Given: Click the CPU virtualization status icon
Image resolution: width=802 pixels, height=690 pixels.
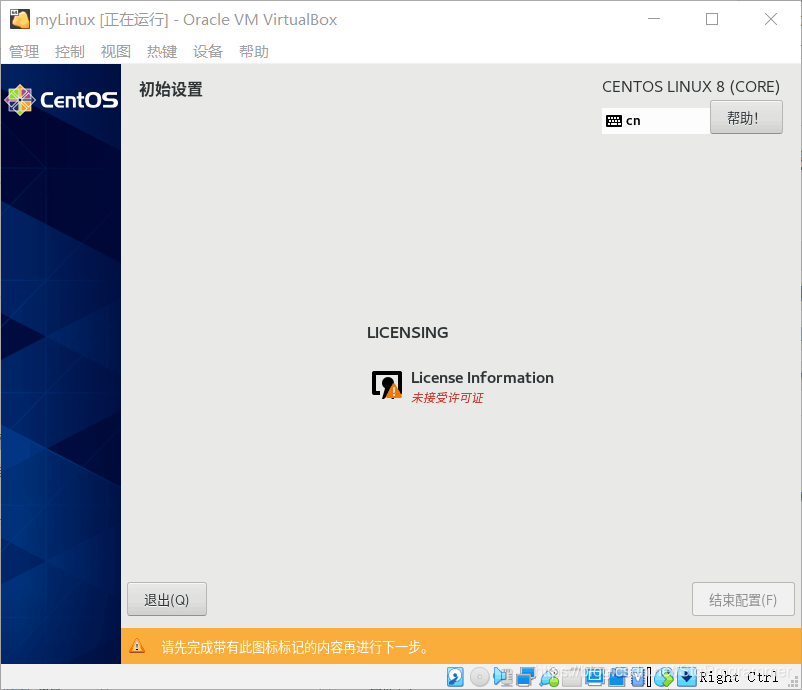Looking at the screenshot, I should click(x=638, y=677).
